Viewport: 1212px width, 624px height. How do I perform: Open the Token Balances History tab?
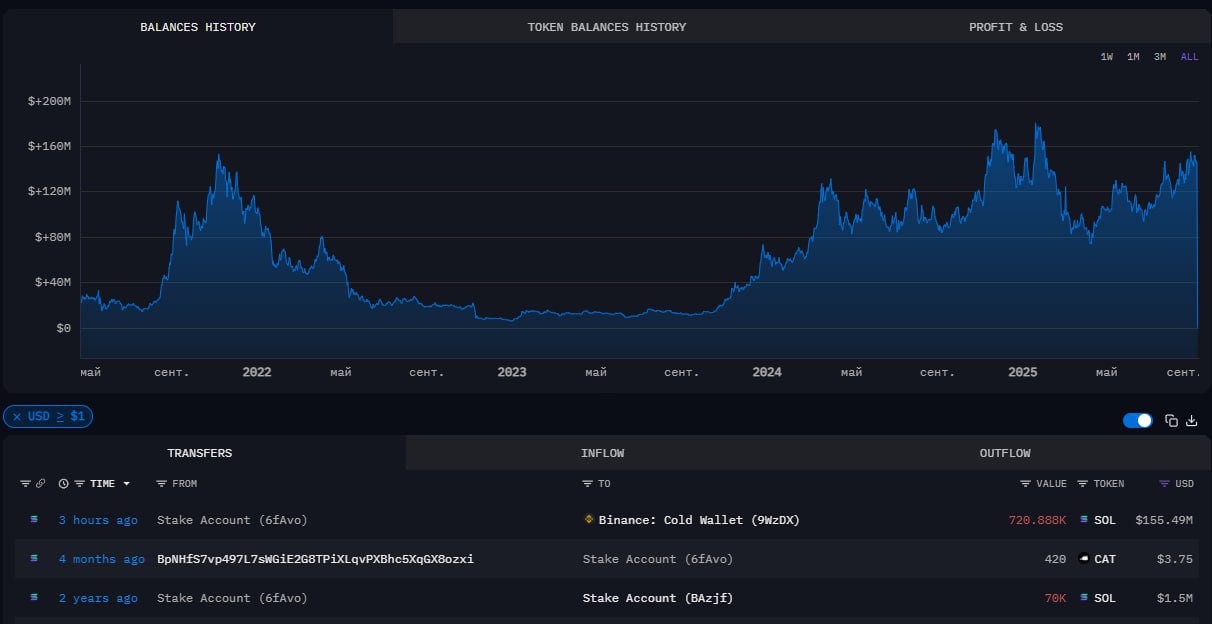tap(607, 27)
